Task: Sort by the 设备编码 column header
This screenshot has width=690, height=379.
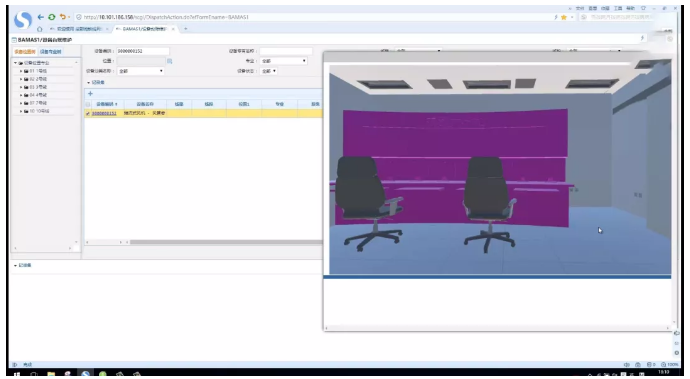Action: (x=106, y=104)
